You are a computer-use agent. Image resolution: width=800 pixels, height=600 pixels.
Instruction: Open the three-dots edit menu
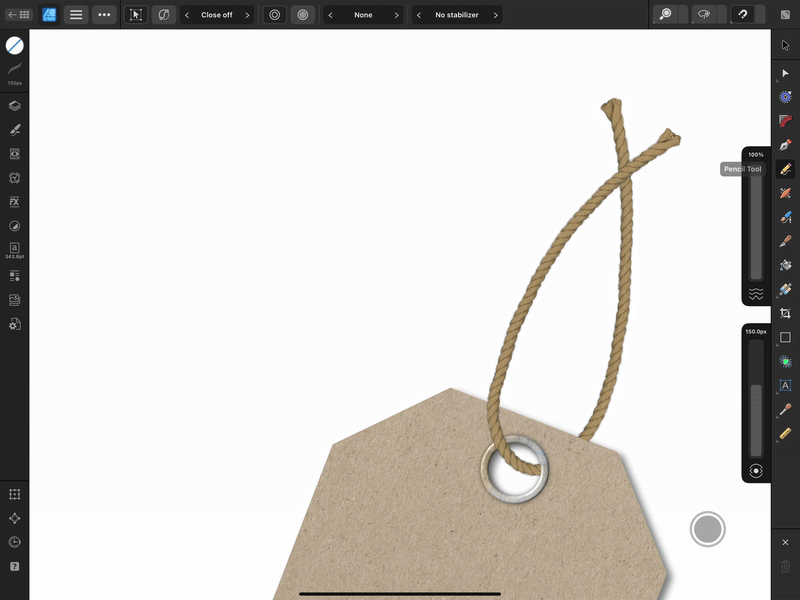point(104,15)
